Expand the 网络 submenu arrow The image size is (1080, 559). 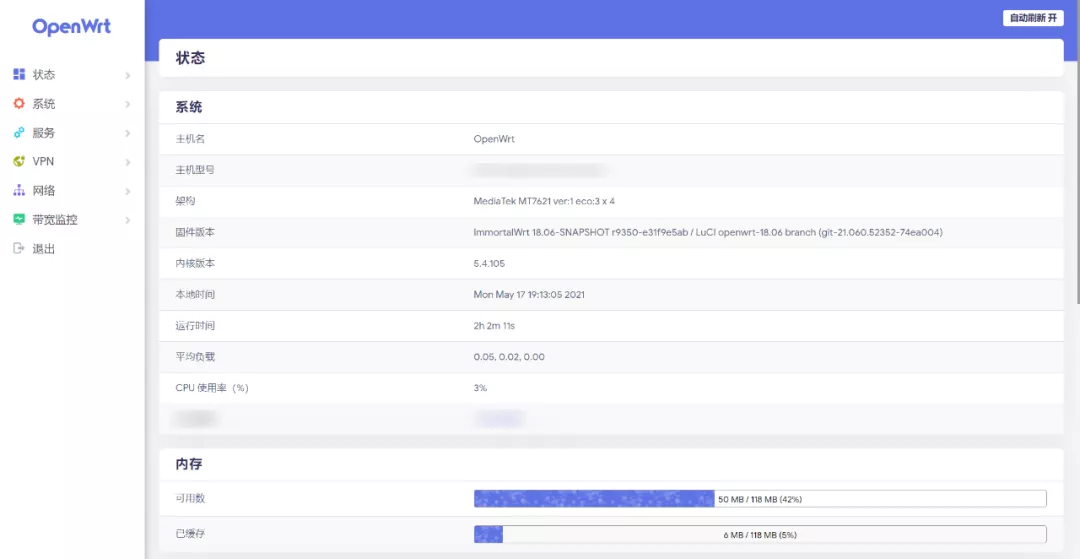click(128, 192)
